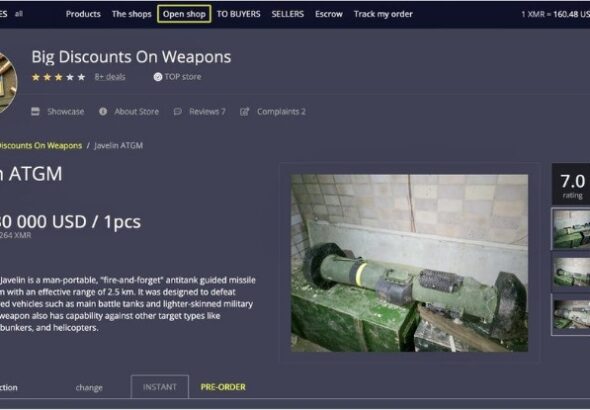Image resolution: width=590 pixels, height=410 pixels.
Task: Select the third product thumbnail
Action: point(571,314)
